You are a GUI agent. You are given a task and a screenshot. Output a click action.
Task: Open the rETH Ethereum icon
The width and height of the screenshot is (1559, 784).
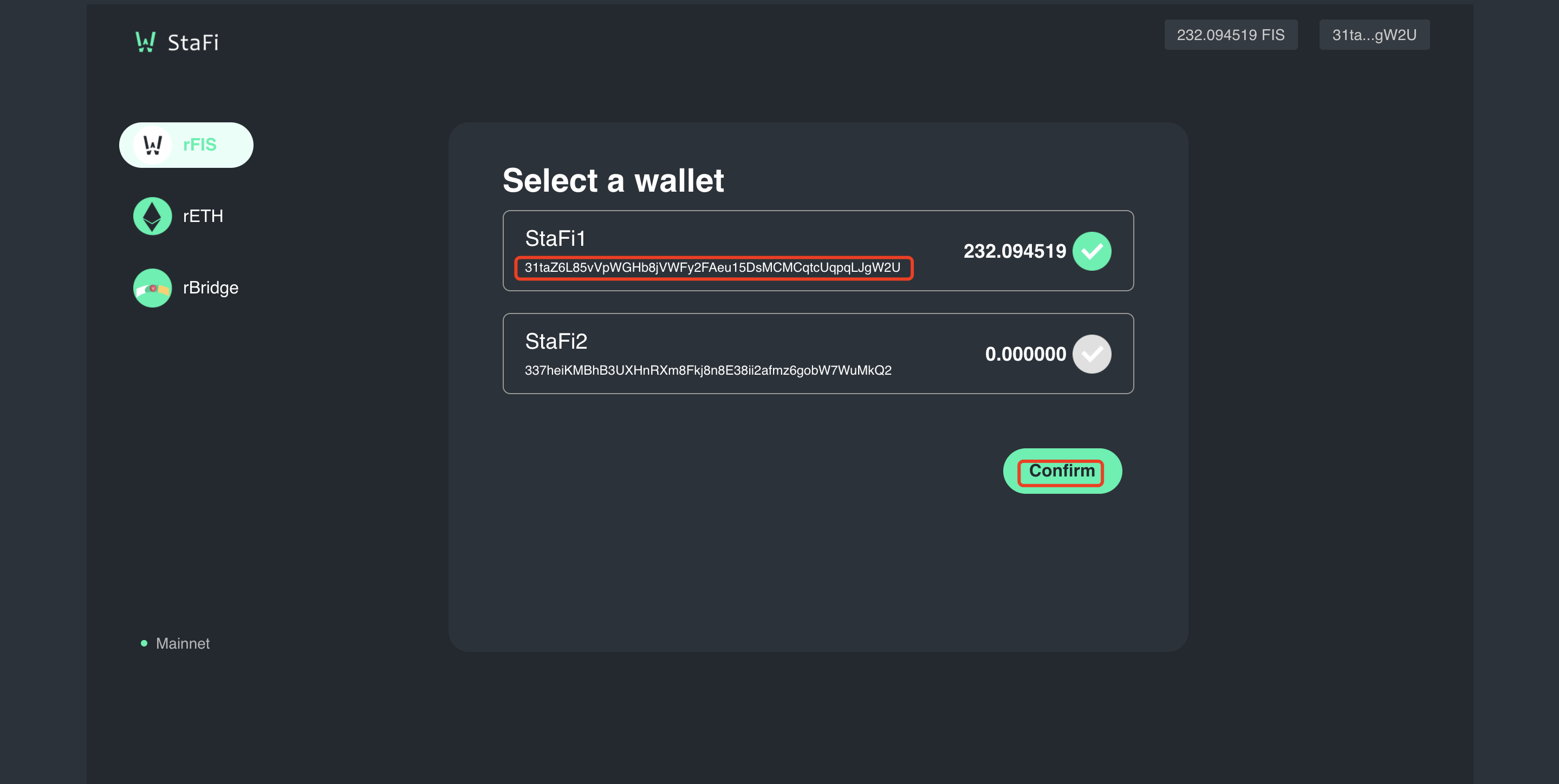[x=153, y=216]
